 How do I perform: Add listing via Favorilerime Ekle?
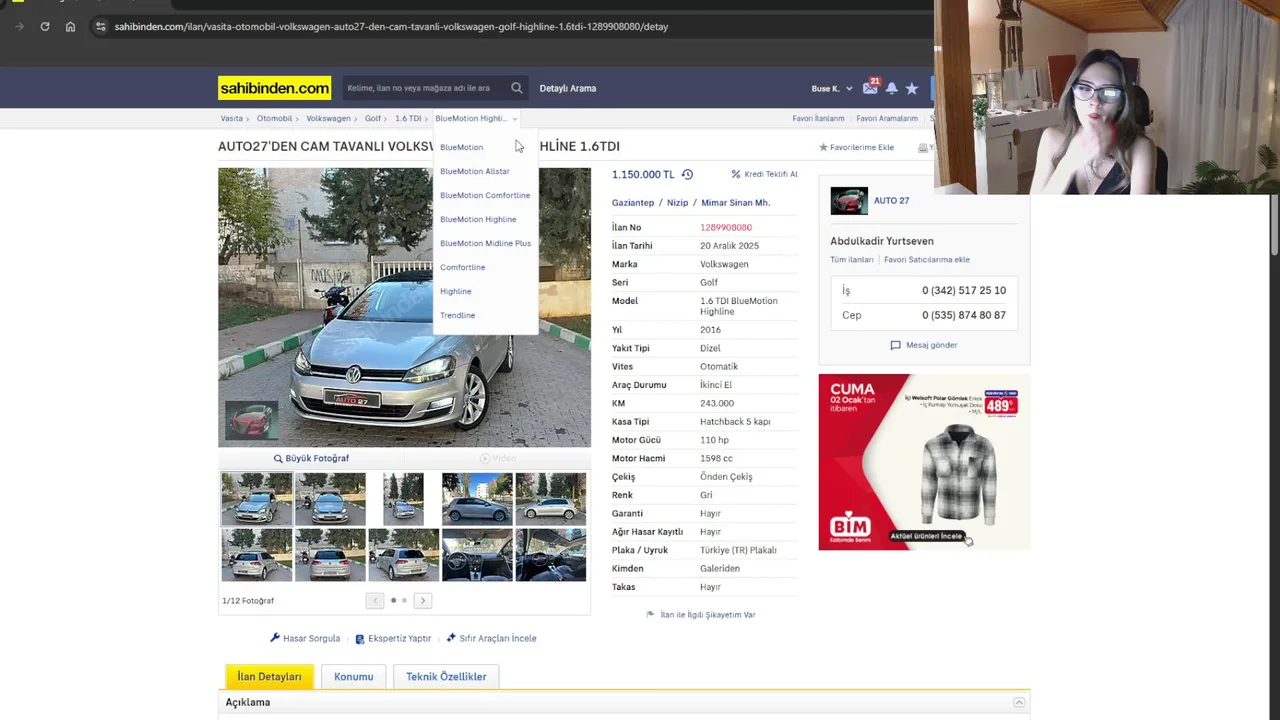point(856,147)
